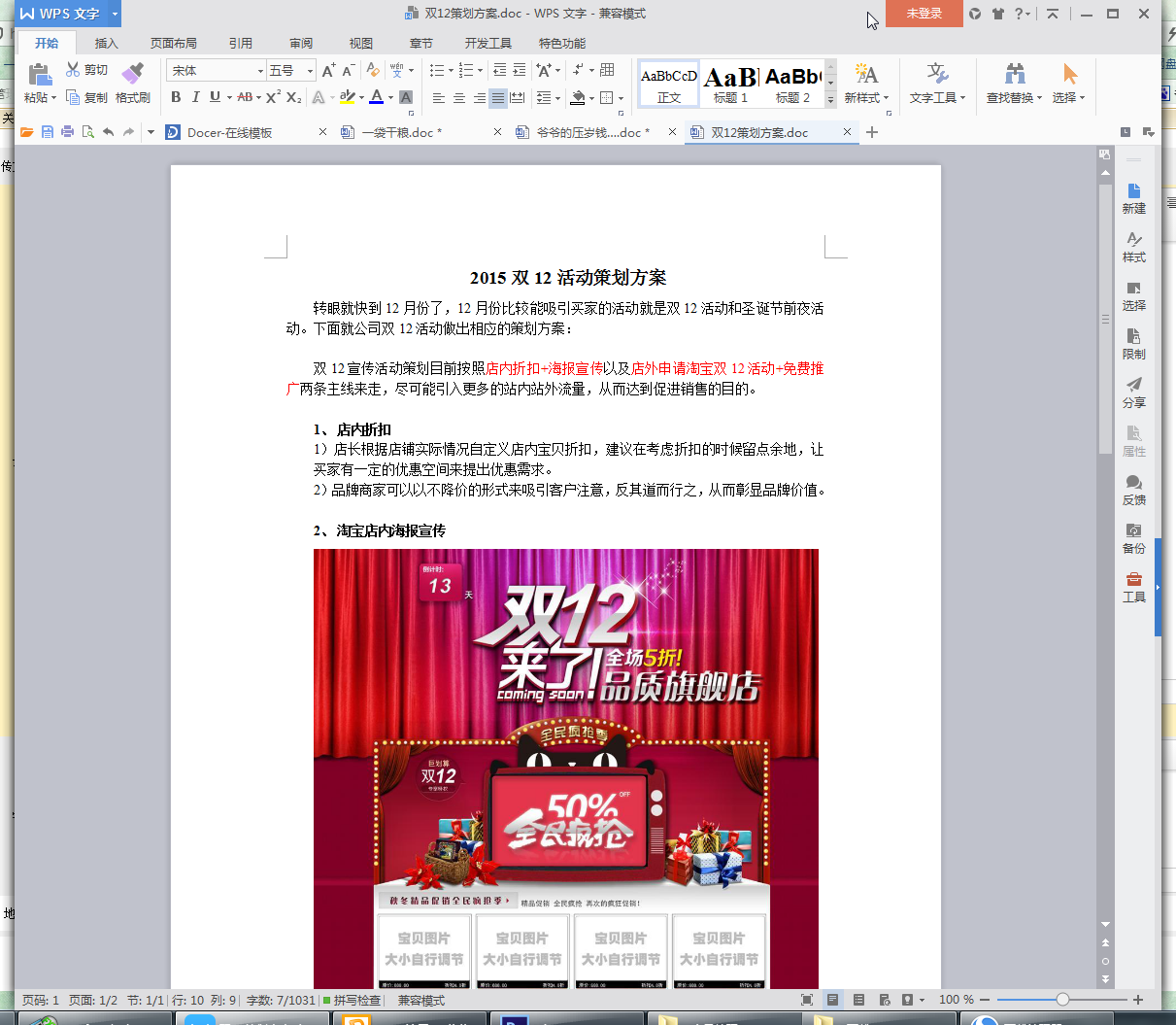Viewport: 1176px width, 1025px height.
Task: Increase paragraph indent
Action: [520, 70]
